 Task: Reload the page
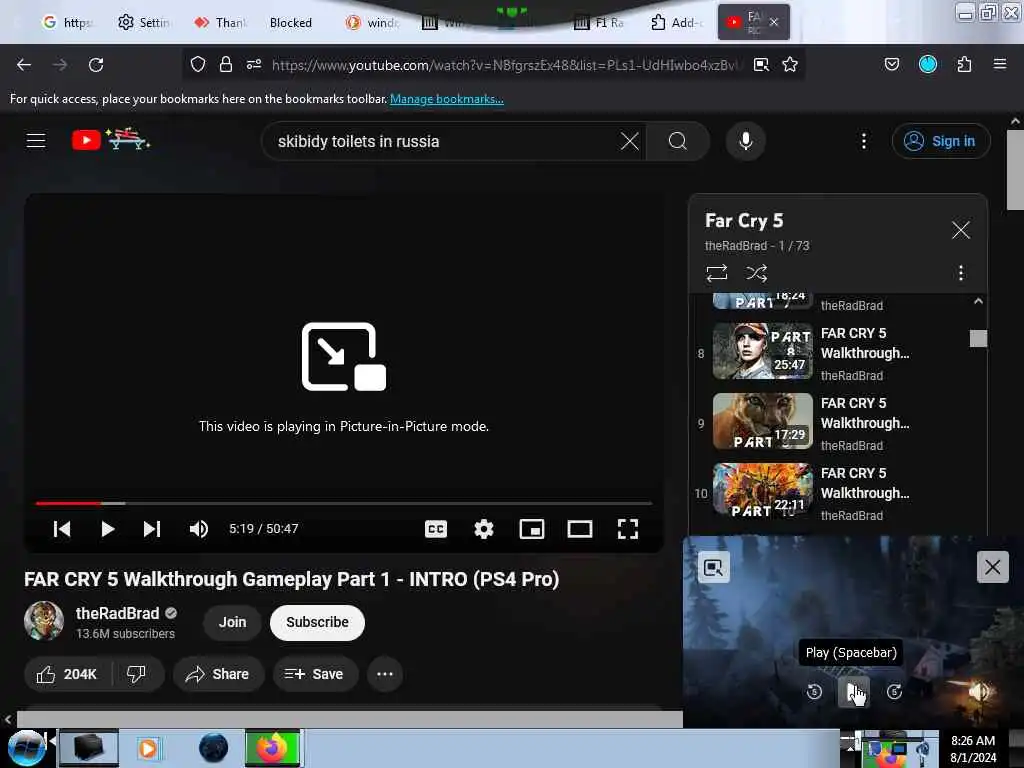point(96,65)
